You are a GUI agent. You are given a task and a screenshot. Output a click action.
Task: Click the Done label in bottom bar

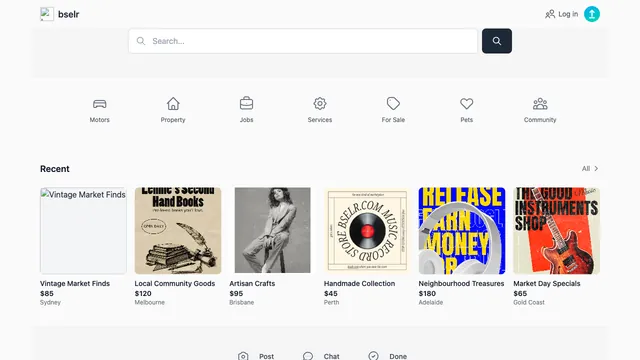click(x=398, y=356)
